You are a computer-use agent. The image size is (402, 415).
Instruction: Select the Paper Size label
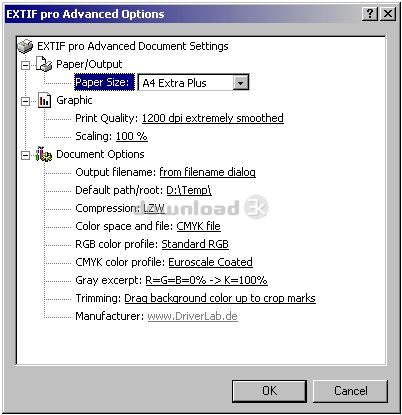(104, 82)
